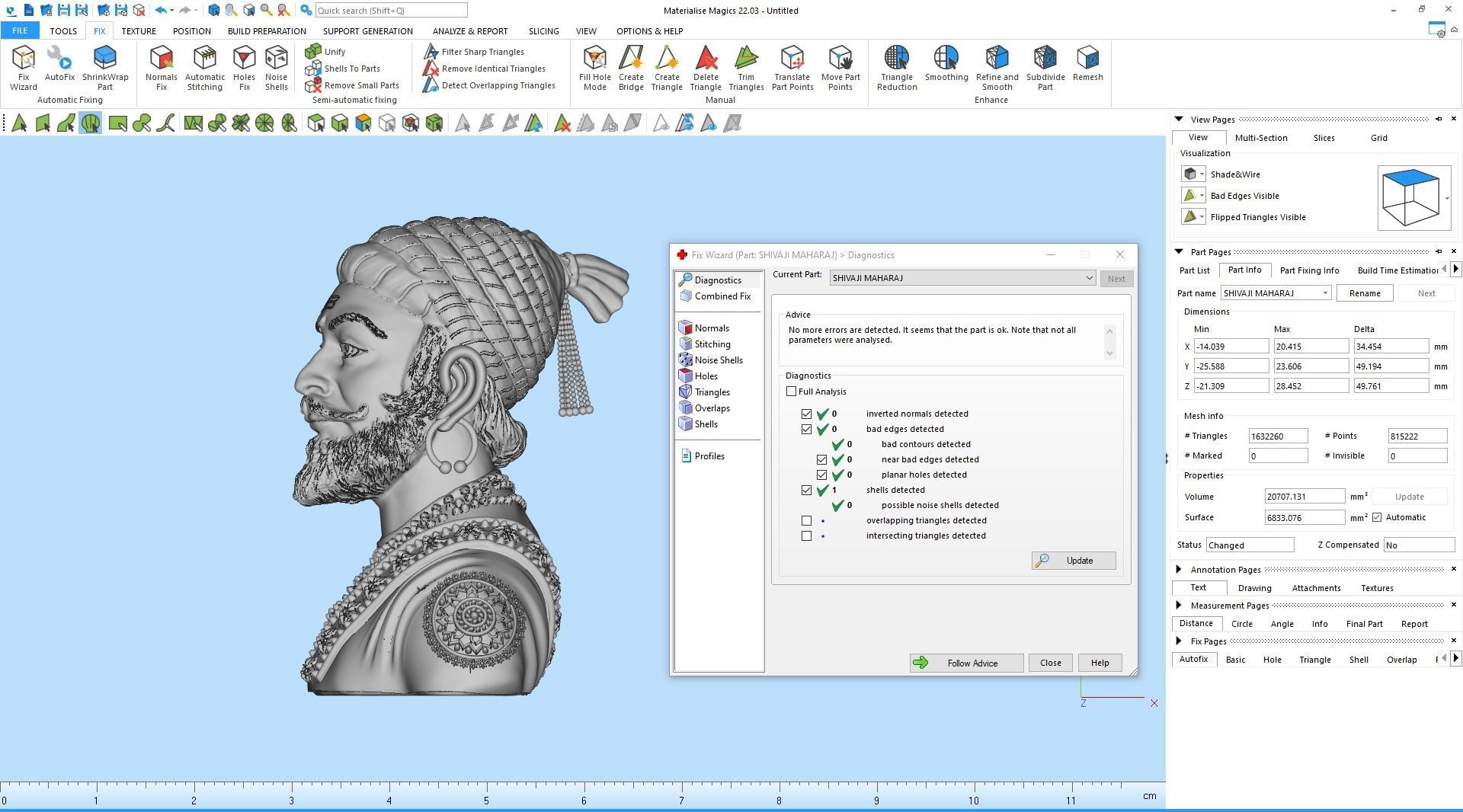This screenshot has height=812, width=1463.
Task: Run Detect Overlapping Triangles
Action: pyautogui.click(x=489, y=85)
